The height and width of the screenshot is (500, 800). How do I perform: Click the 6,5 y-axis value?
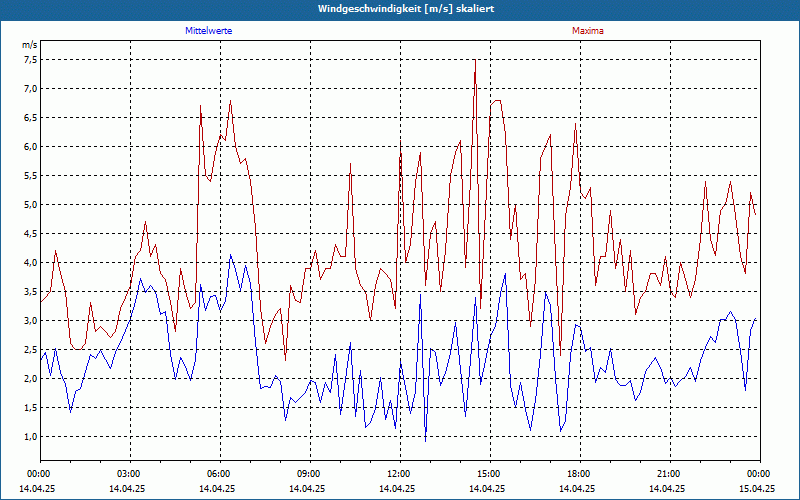pos(31,118)
